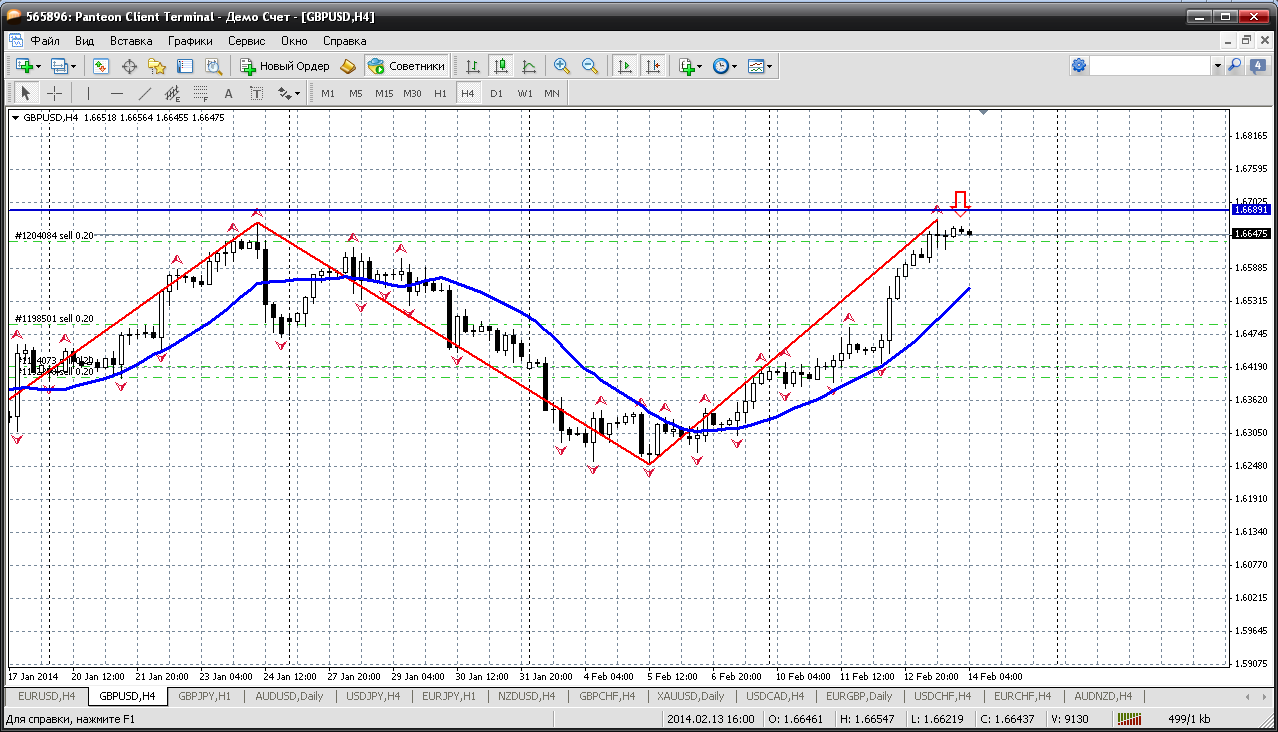
Task: Show the Terminal window icon
Action: (185, 66)
